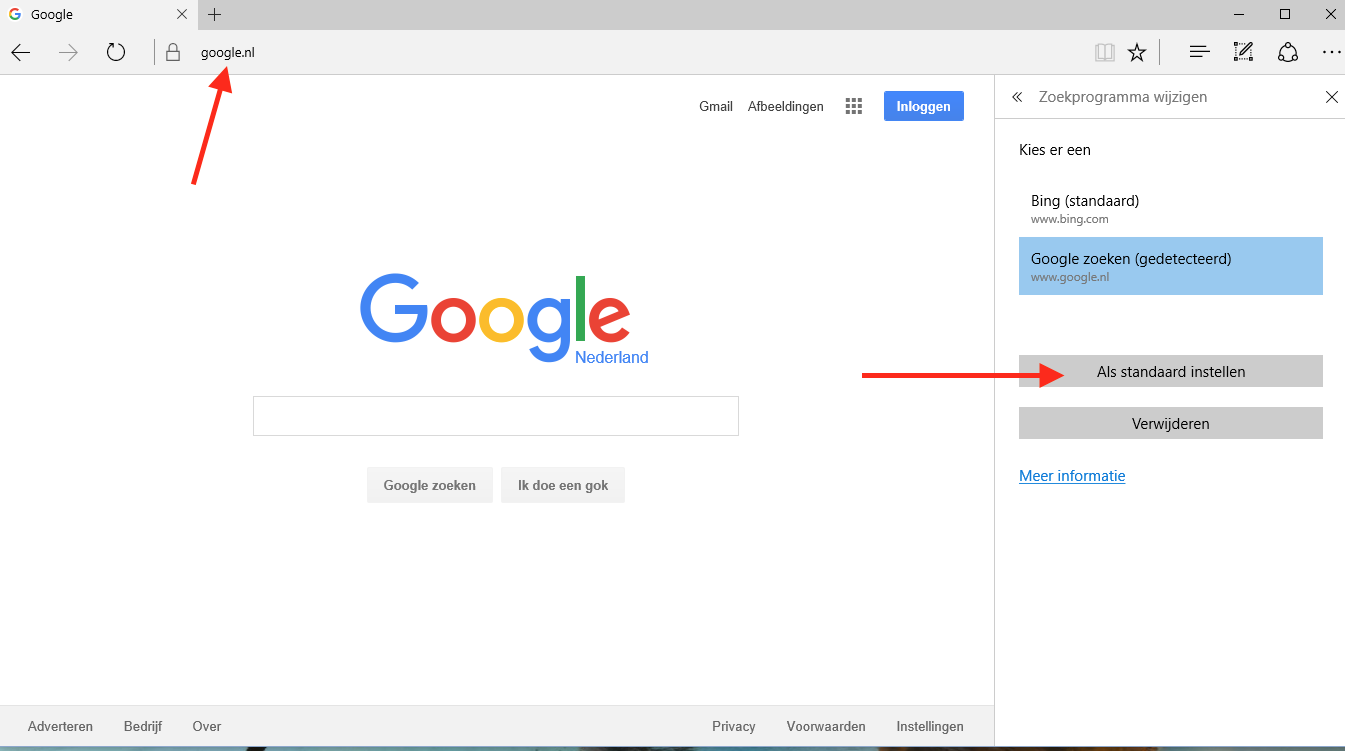
Task: Add page to favorites star icon
Action: point(1137,52)
